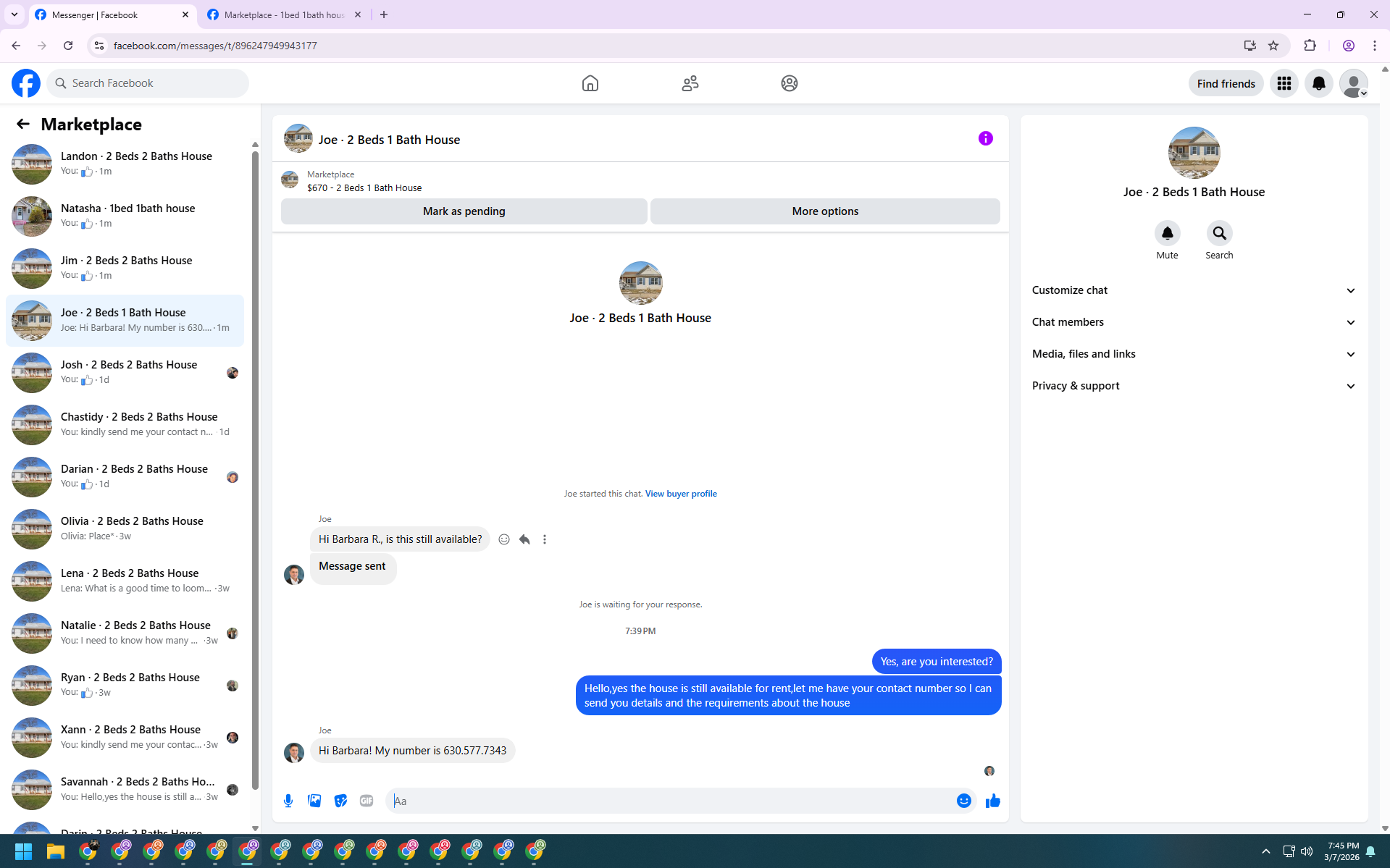Open the $670 2 Beds 1 Bath listing
Image resolution: width=1390 pixels, height=868 pixels.
point(364,188)
